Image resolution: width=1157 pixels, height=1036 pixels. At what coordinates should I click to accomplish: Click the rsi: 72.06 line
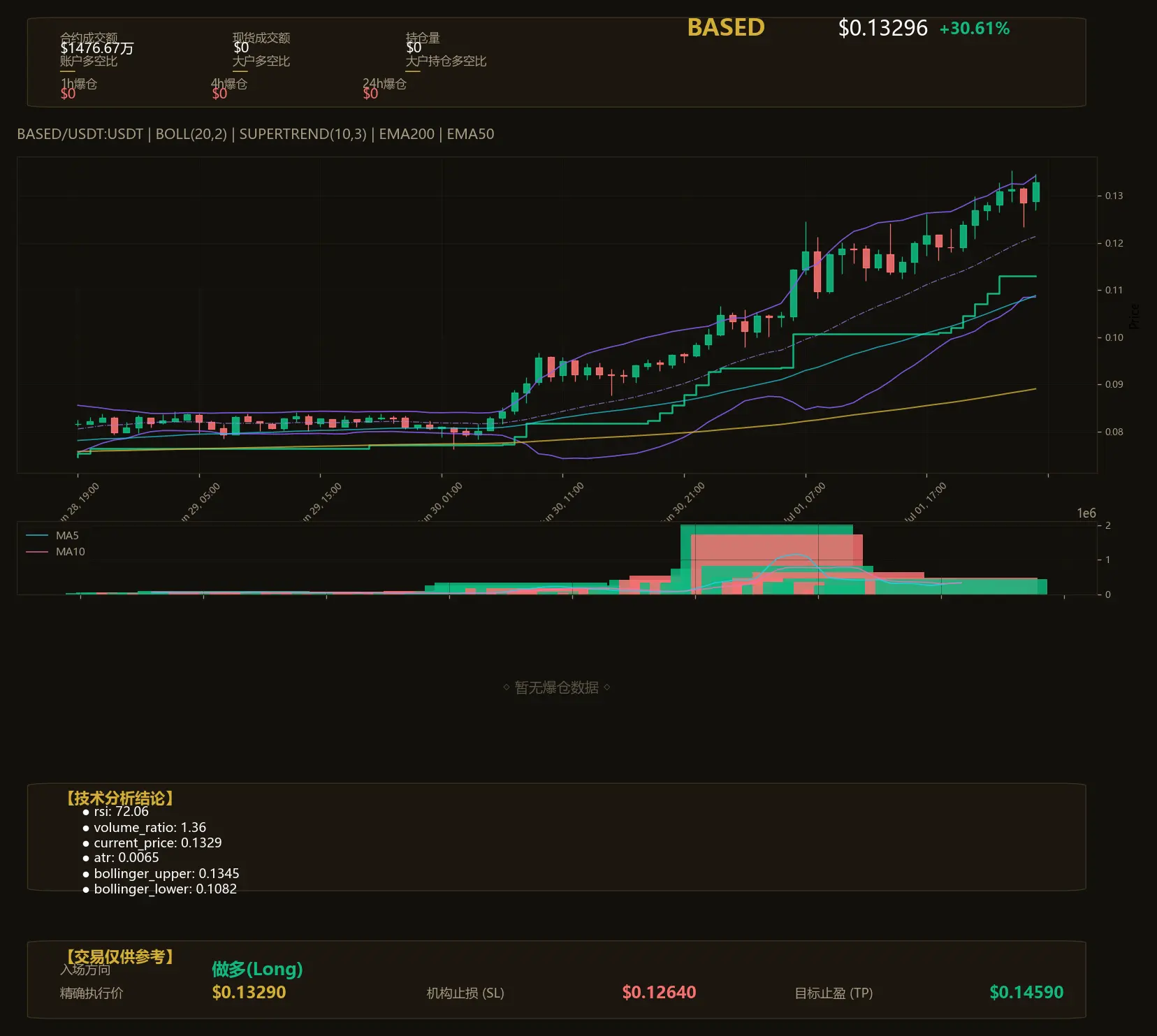coord(115,812)
